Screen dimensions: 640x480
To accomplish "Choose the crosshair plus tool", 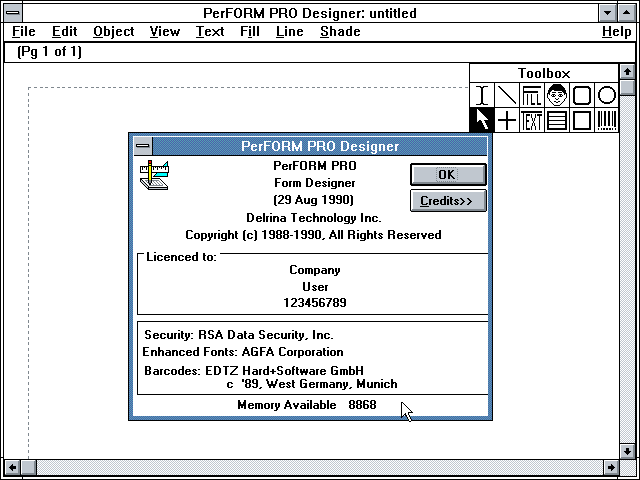I will [507, 120].
